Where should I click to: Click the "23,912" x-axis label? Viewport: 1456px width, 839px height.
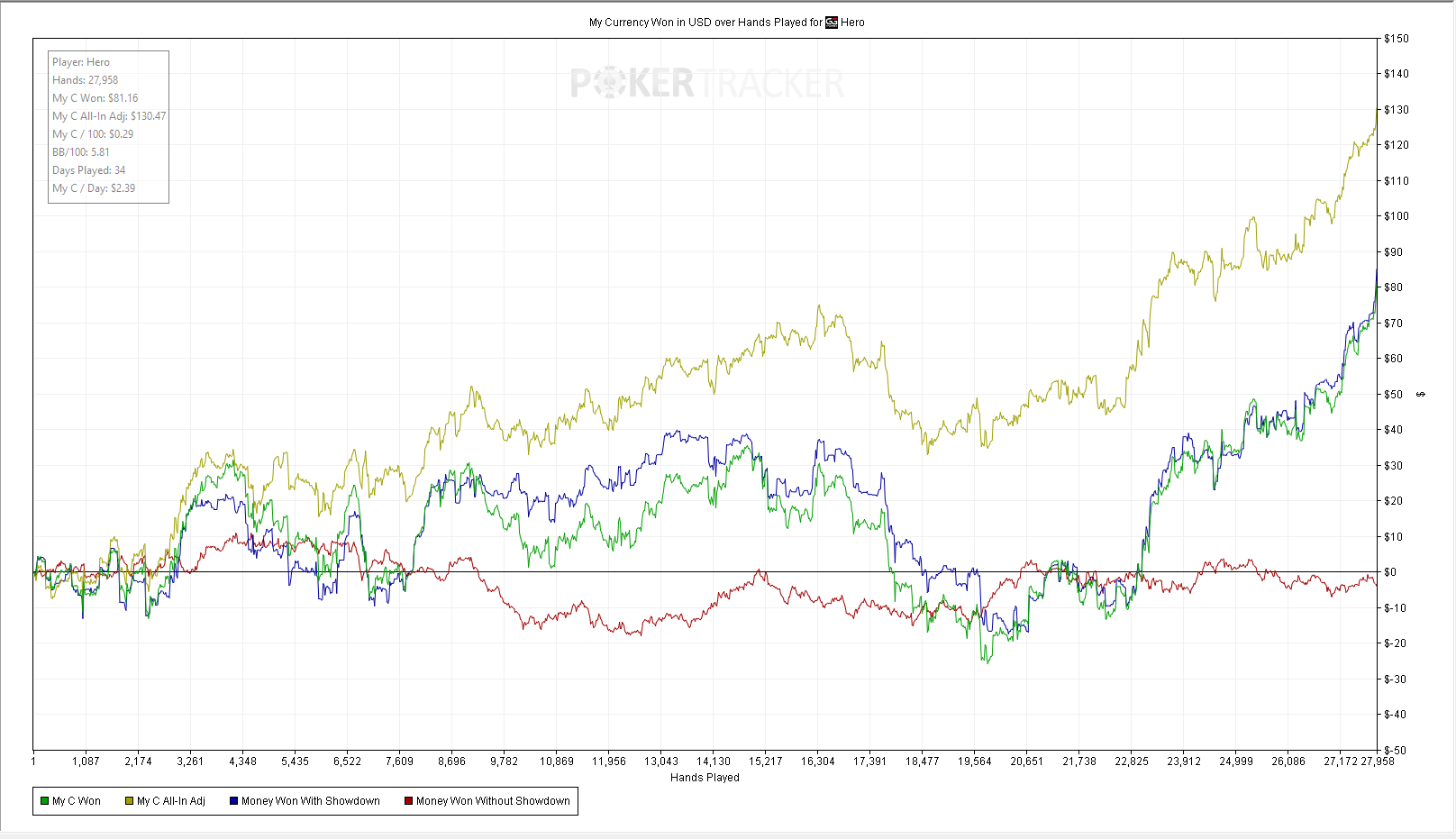tap(1184, 761)
